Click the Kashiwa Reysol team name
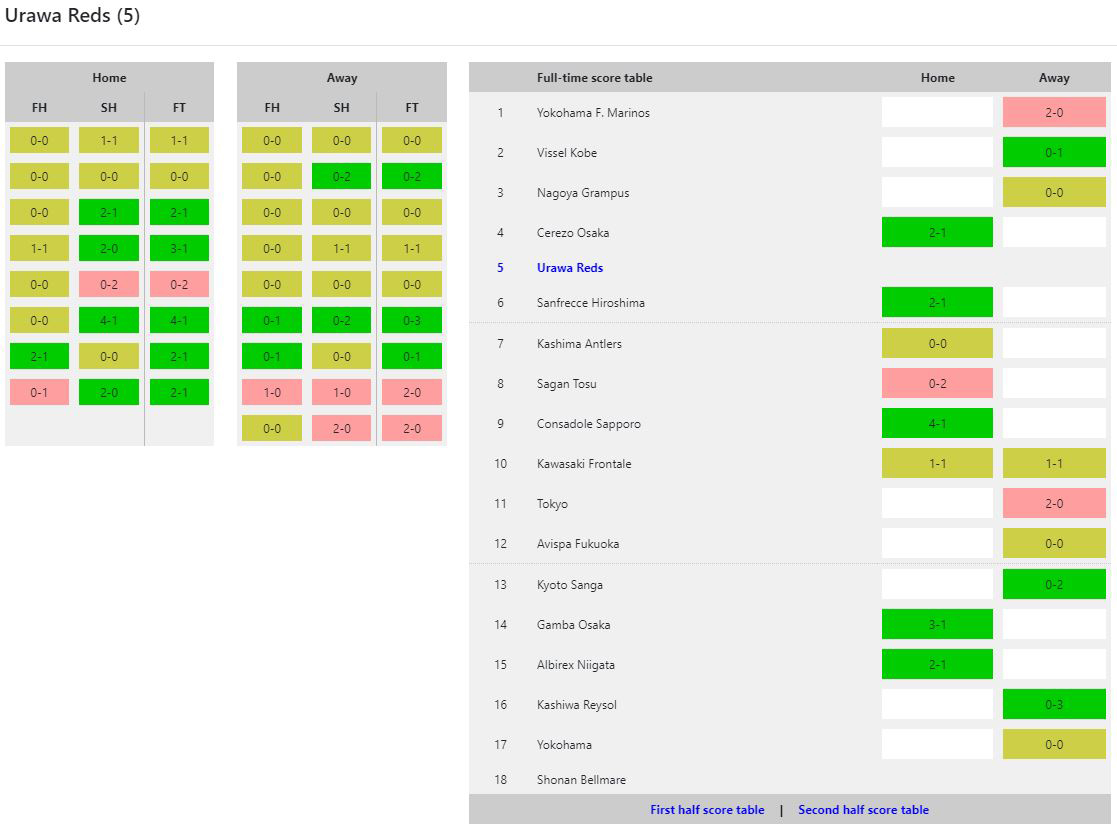The height and width of the screenshot is (830, 1117). pos(577,705)
